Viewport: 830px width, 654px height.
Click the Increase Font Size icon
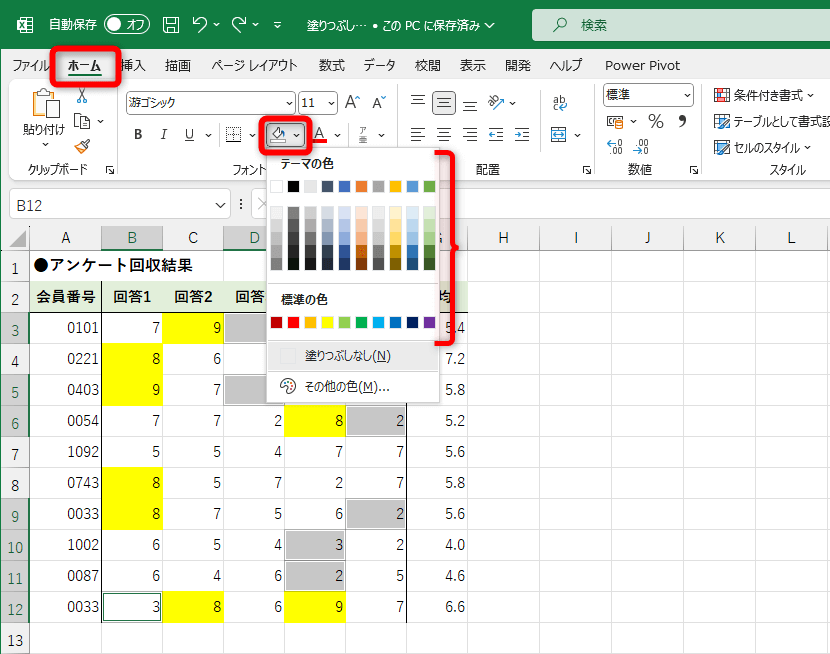(352, 102)
